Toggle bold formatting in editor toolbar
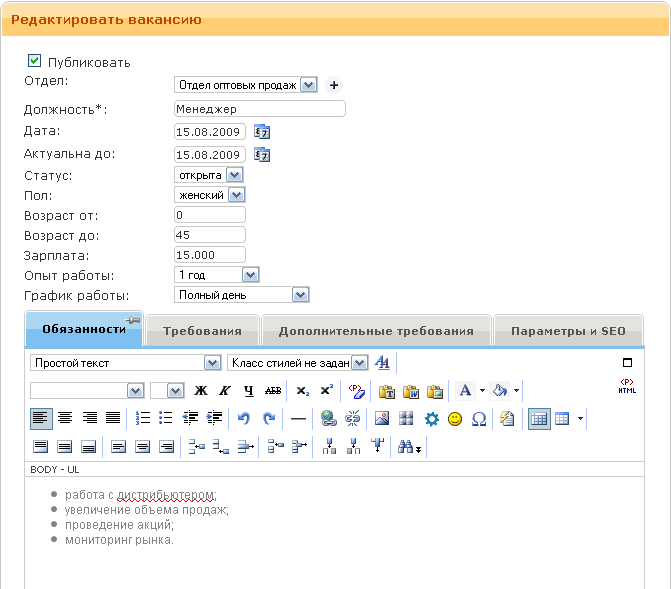The image size is (671, 589). (x=201, y=391)
